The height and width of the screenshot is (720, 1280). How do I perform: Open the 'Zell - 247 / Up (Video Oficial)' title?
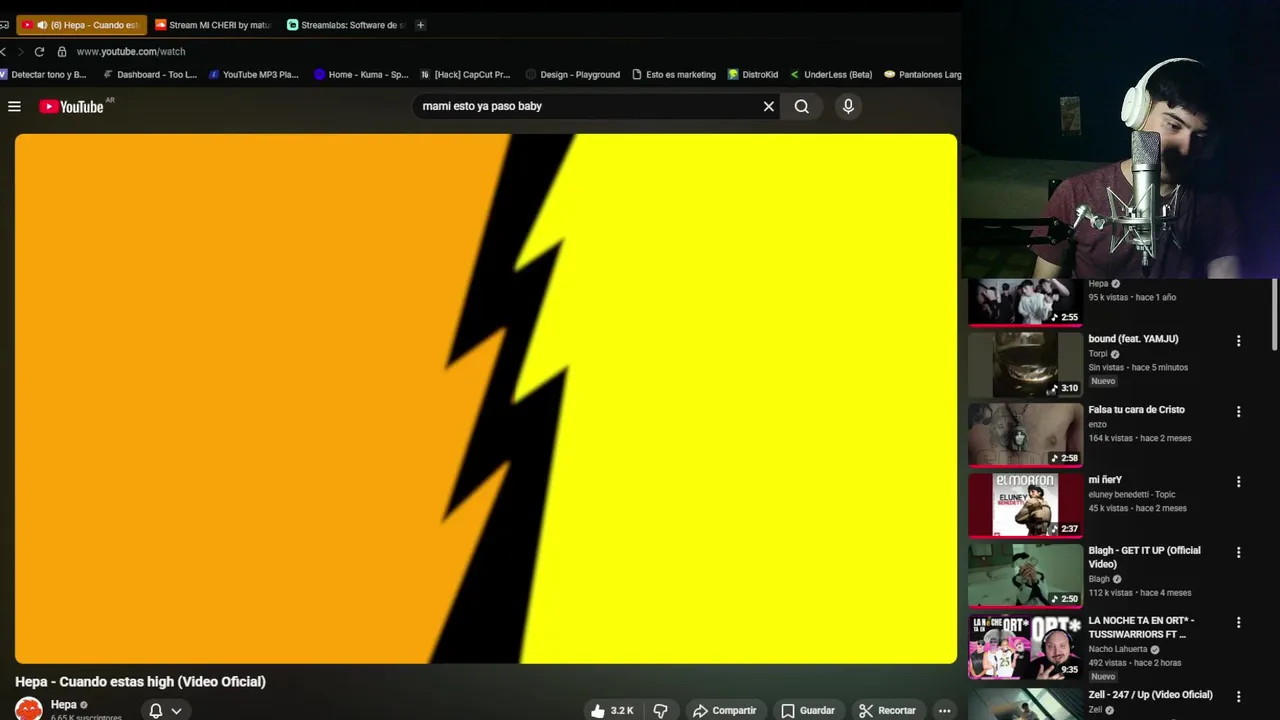coord(1150,695)
